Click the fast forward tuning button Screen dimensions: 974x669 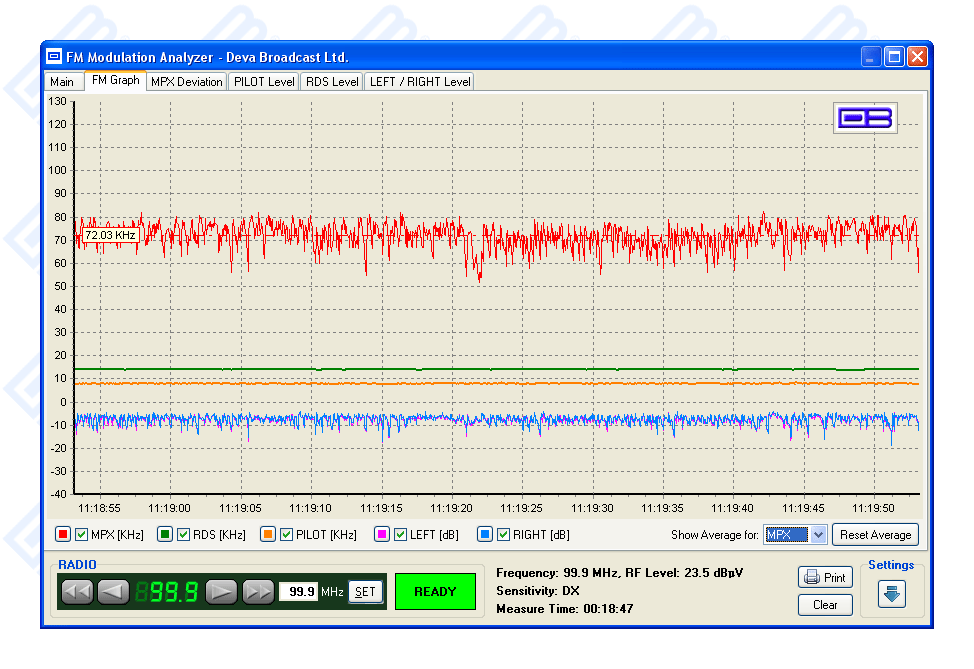(x=258, y=592)
